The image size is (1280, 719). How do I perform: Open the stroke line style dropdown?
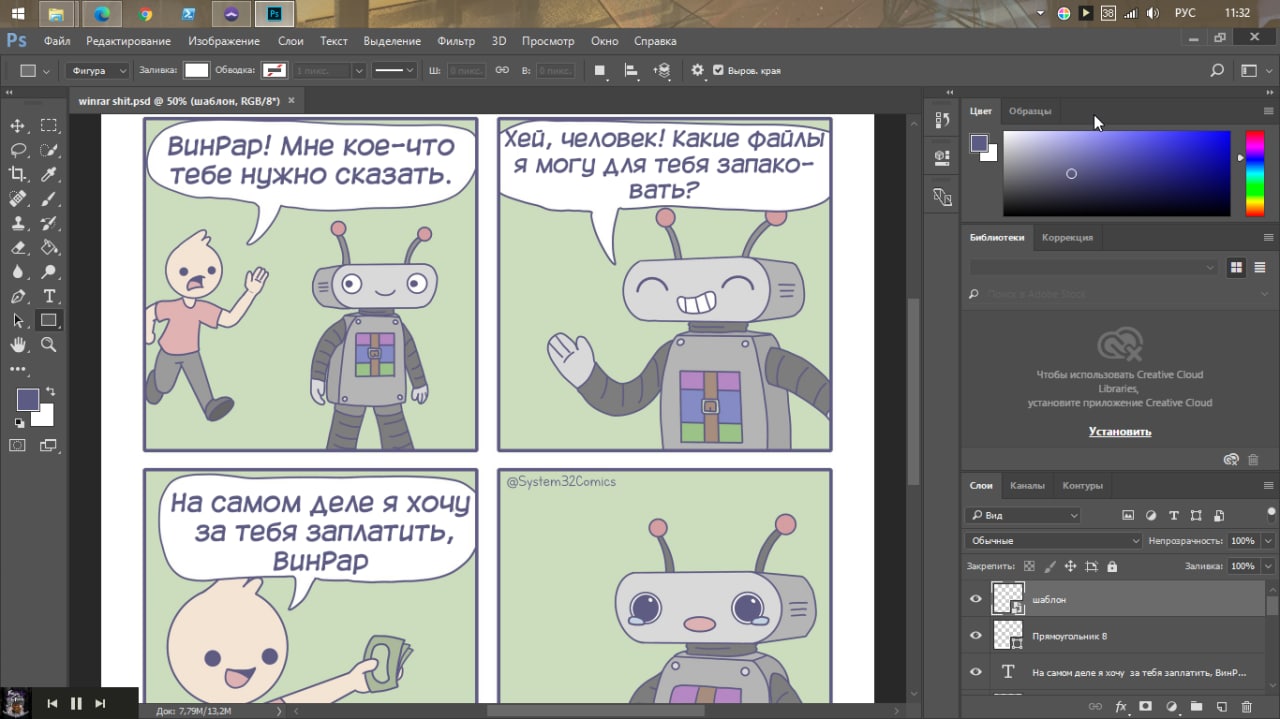pyautogui.click(x=395, y=71)
